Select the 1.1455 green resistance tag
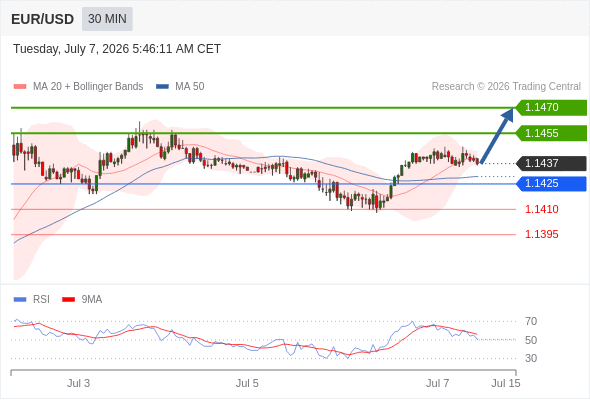Image resolution: width=590 pixels, height=400 pixels. point(551,133)
